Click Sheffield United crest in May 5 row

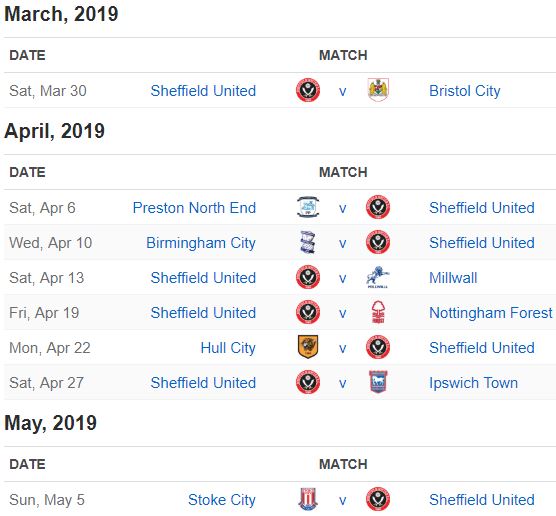click(378, 499)
